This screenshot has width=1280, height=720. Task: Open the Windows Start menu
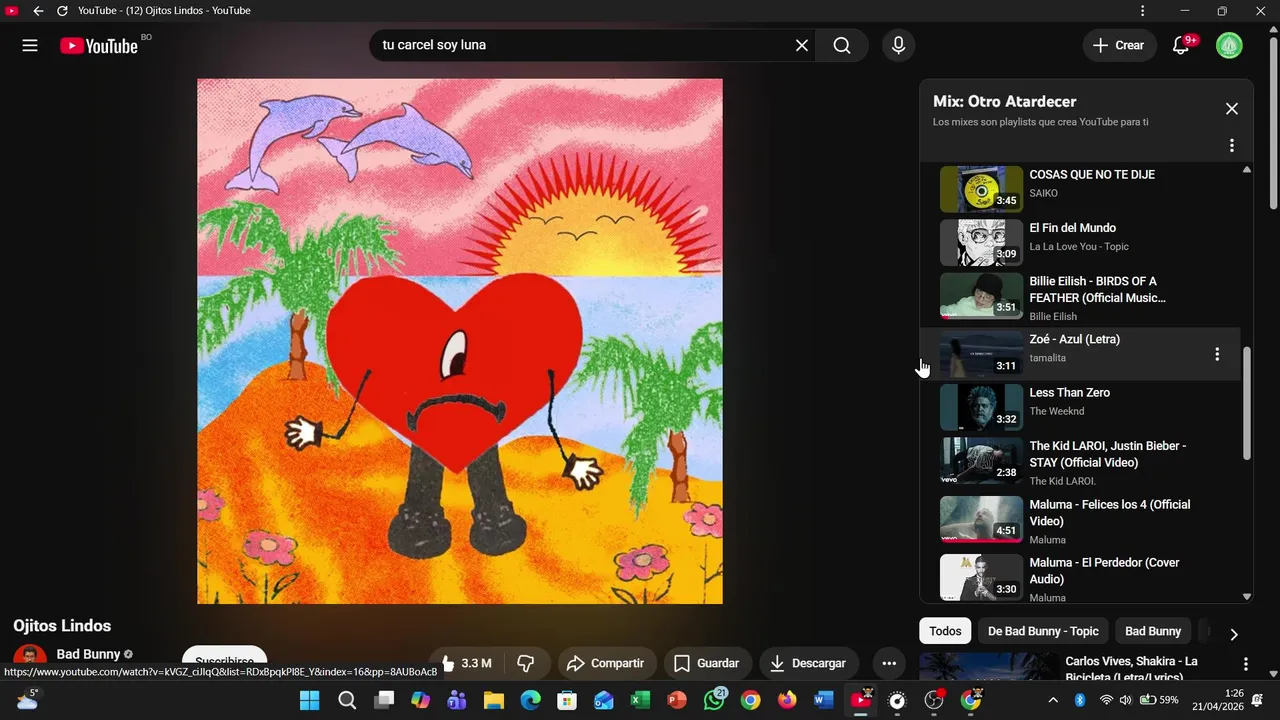pyautogui.click(x=310, y=700)
